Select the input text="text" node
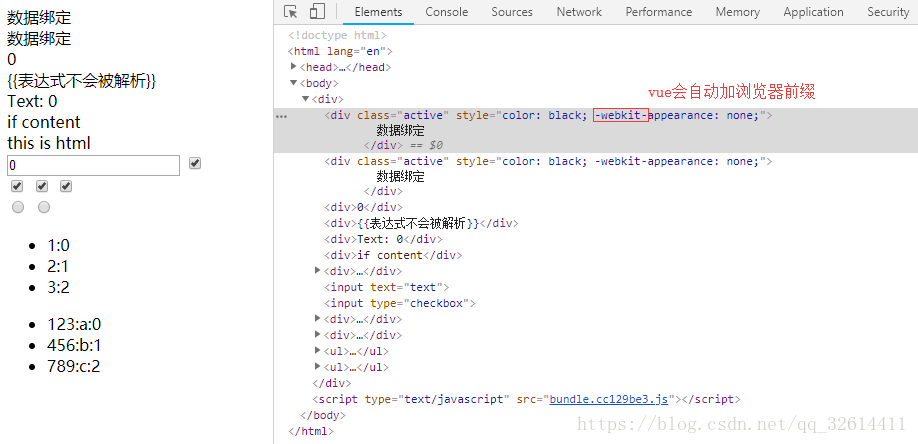The height and width of the screenshot is (444, 918). (387, 287)
